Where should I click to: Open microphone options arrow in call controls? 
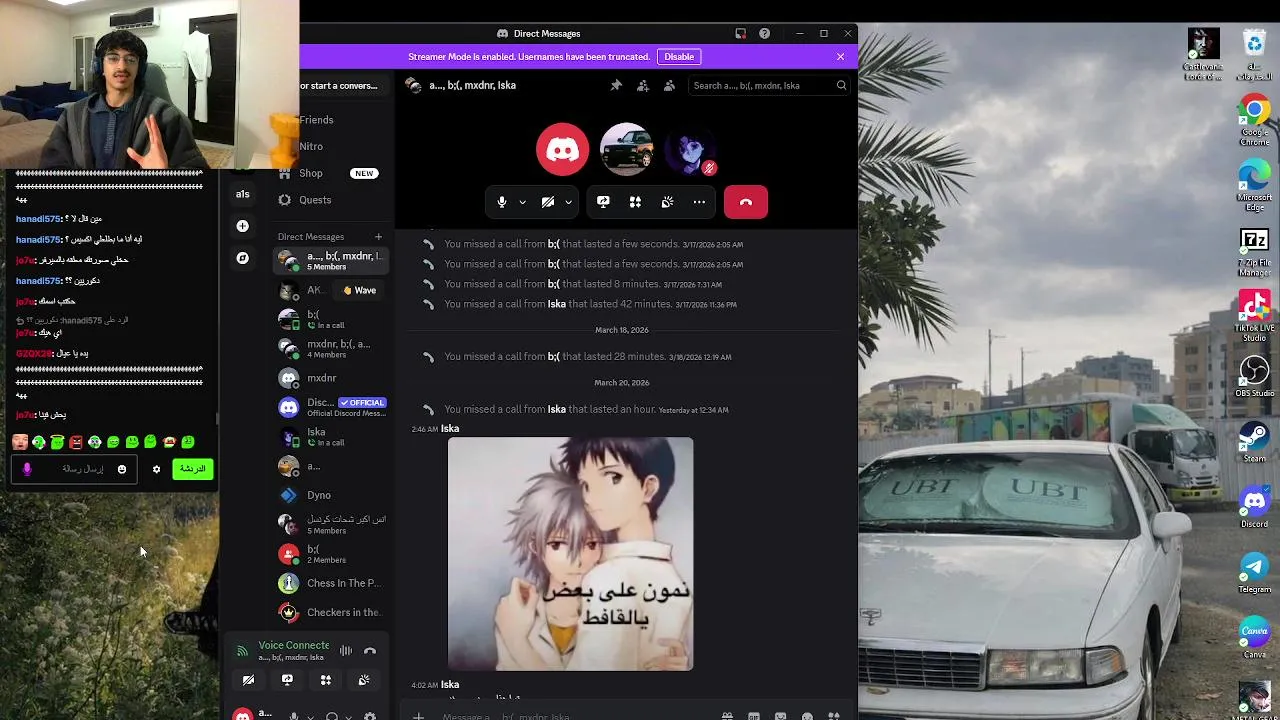coord(522,202)
